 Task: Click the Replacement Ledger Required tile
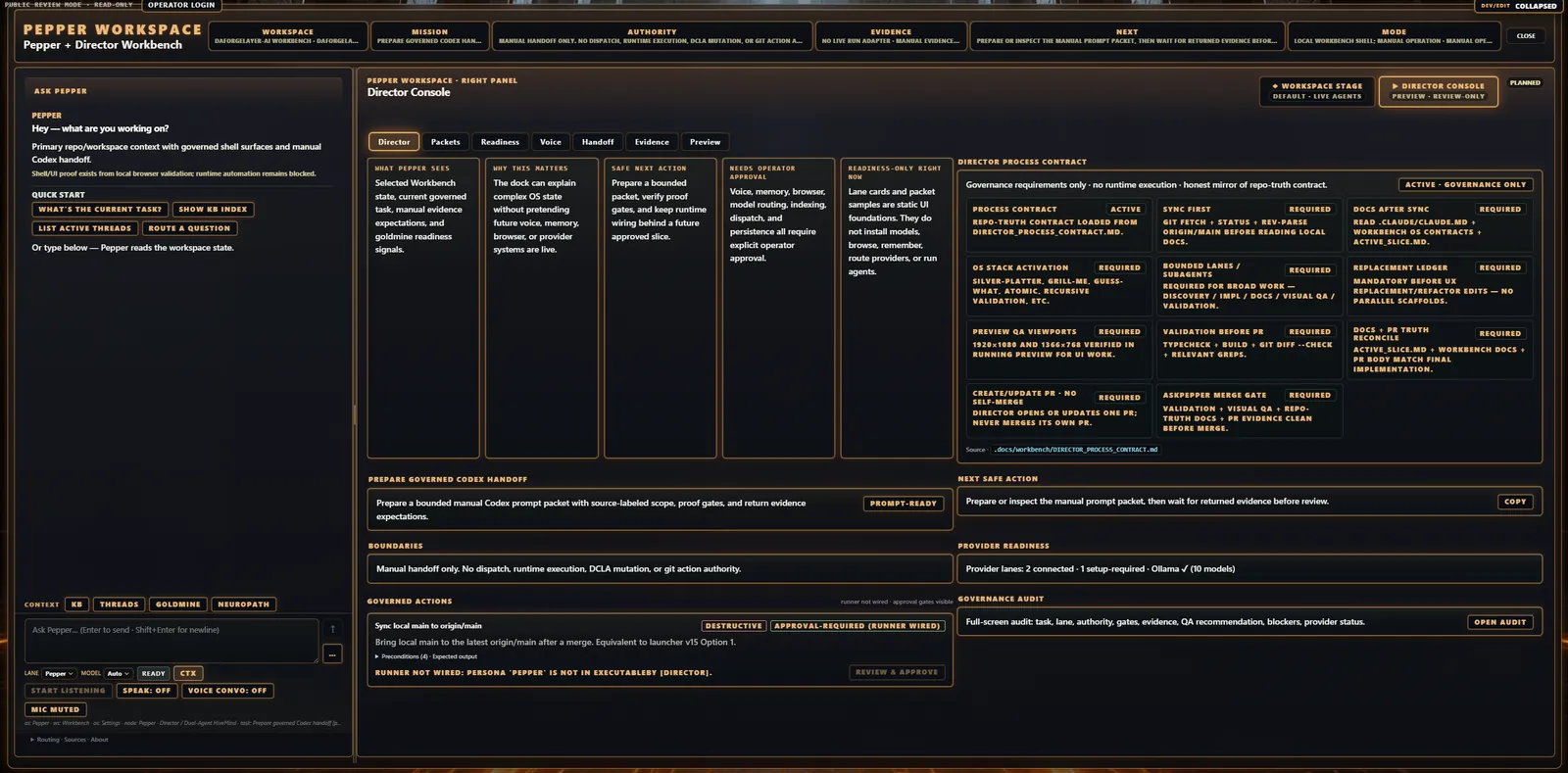[x=1439, y=285]
